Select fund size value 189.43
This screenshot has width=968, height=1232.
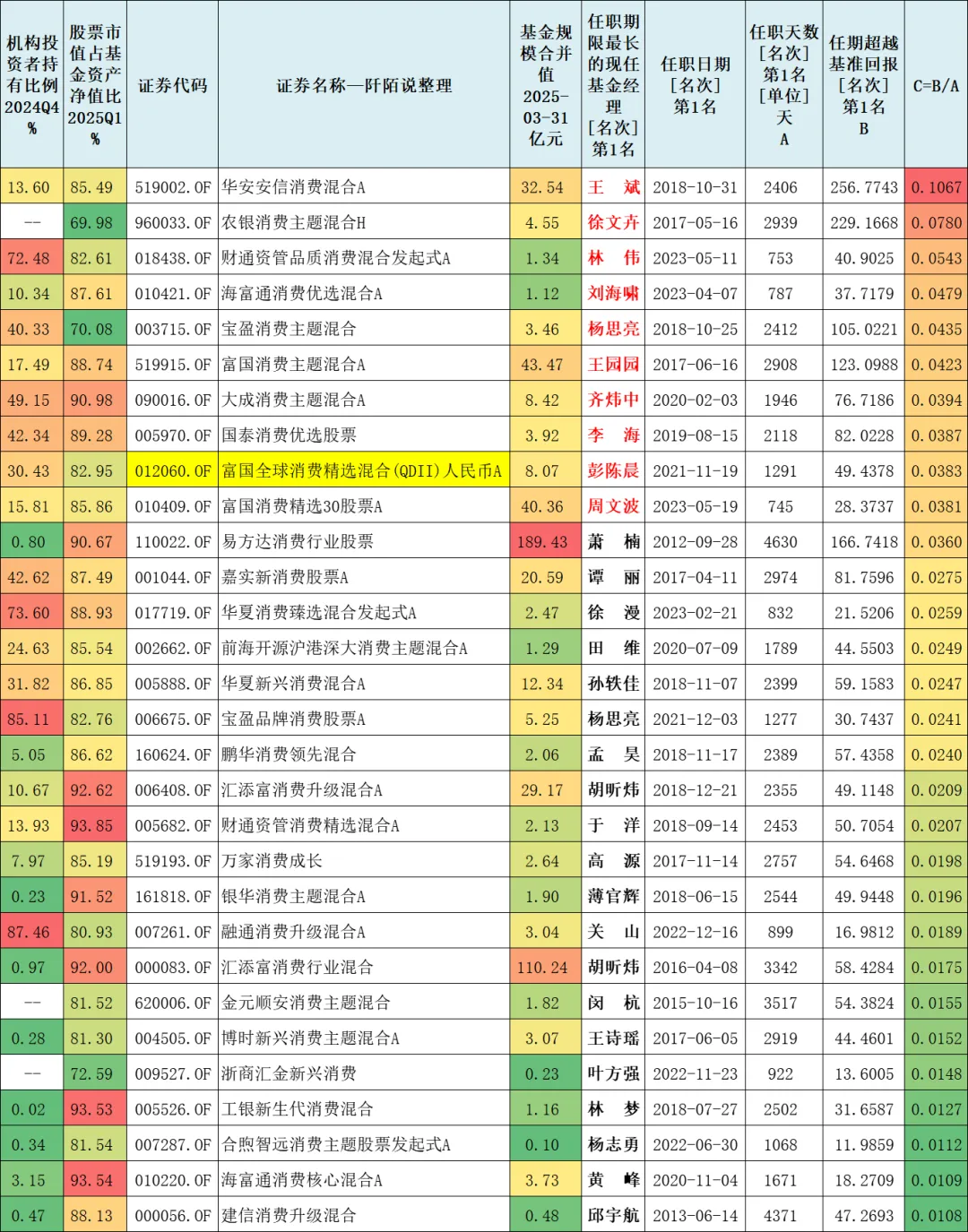pyautogui.click(x=542, y=542)
